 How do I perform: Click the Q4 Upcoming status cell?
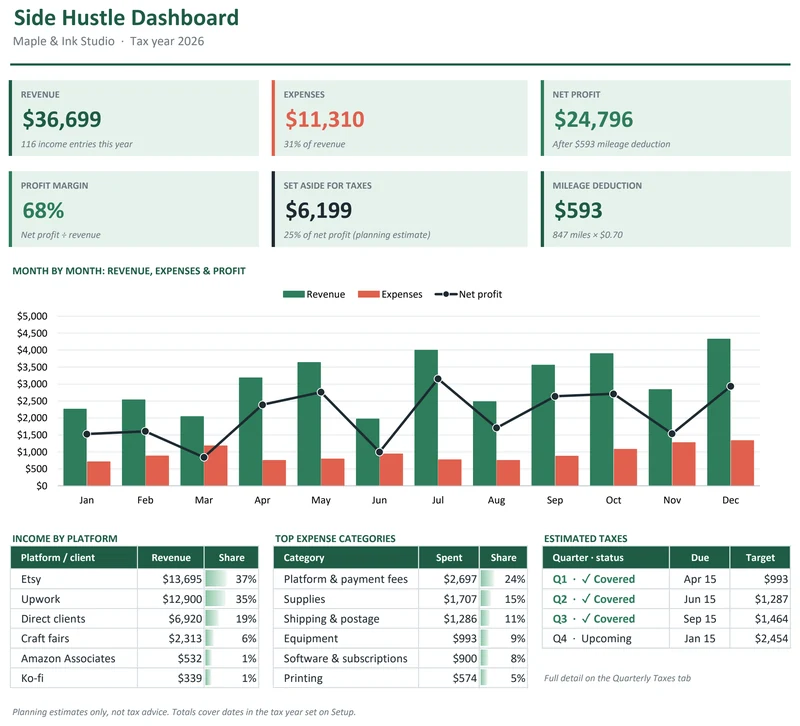point(606,639)
